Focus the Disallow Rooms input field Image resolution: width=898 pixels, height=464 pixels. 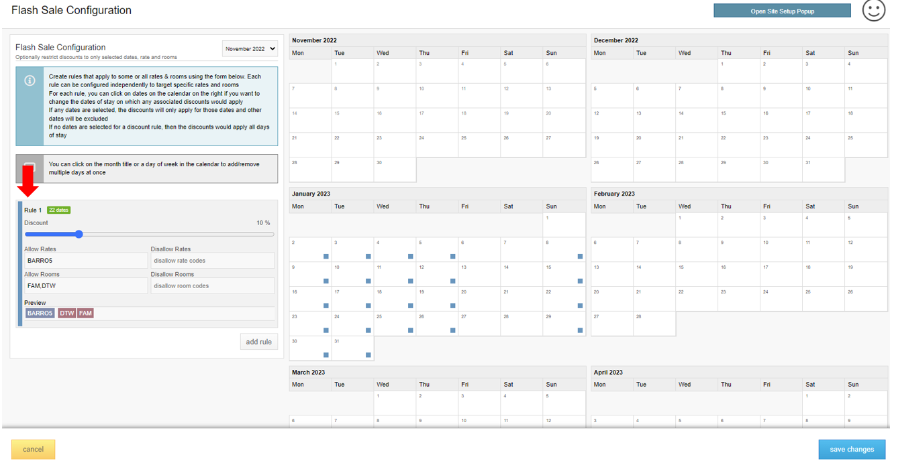click(212, 285)
